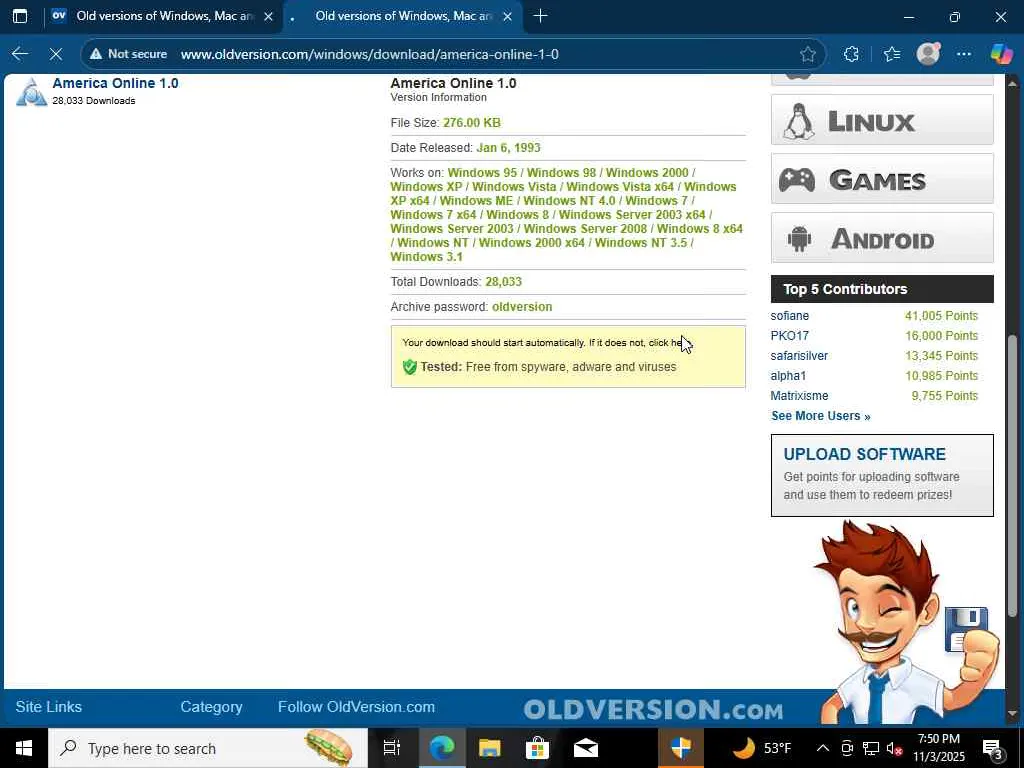1024x768 pixels.
Task: Open the Mail app on the taskbar
Action: (x=586, y=748)
